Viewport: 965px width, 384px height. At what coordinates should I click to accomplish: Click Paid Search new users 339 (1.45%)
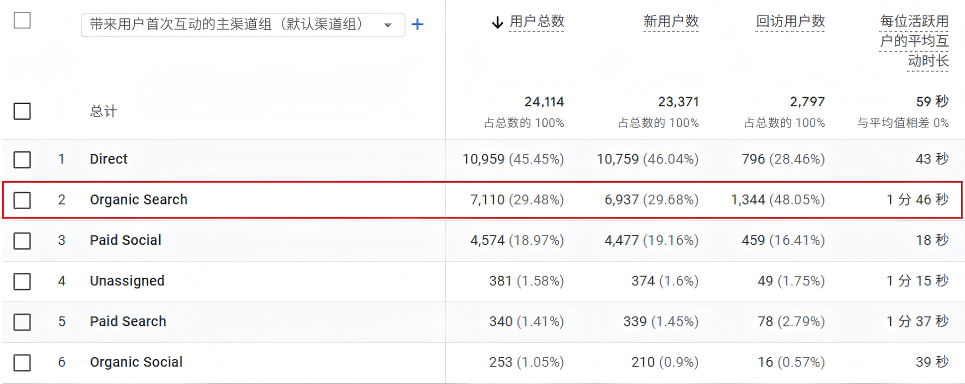661,322
